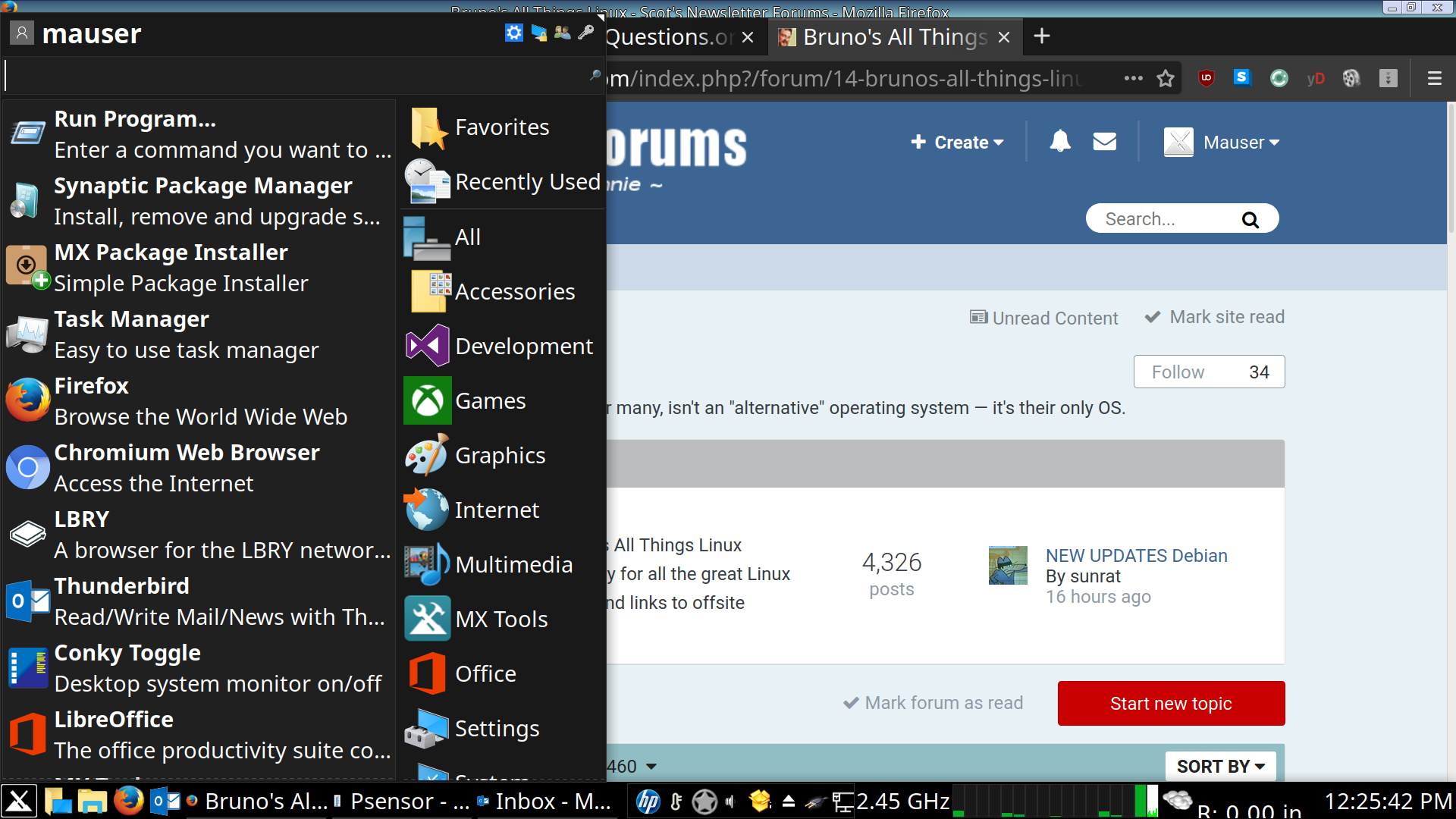This screenshot has width=1456, height=819.
Task: Click the MX start menu button in taskbar
Action: [19, 801]
